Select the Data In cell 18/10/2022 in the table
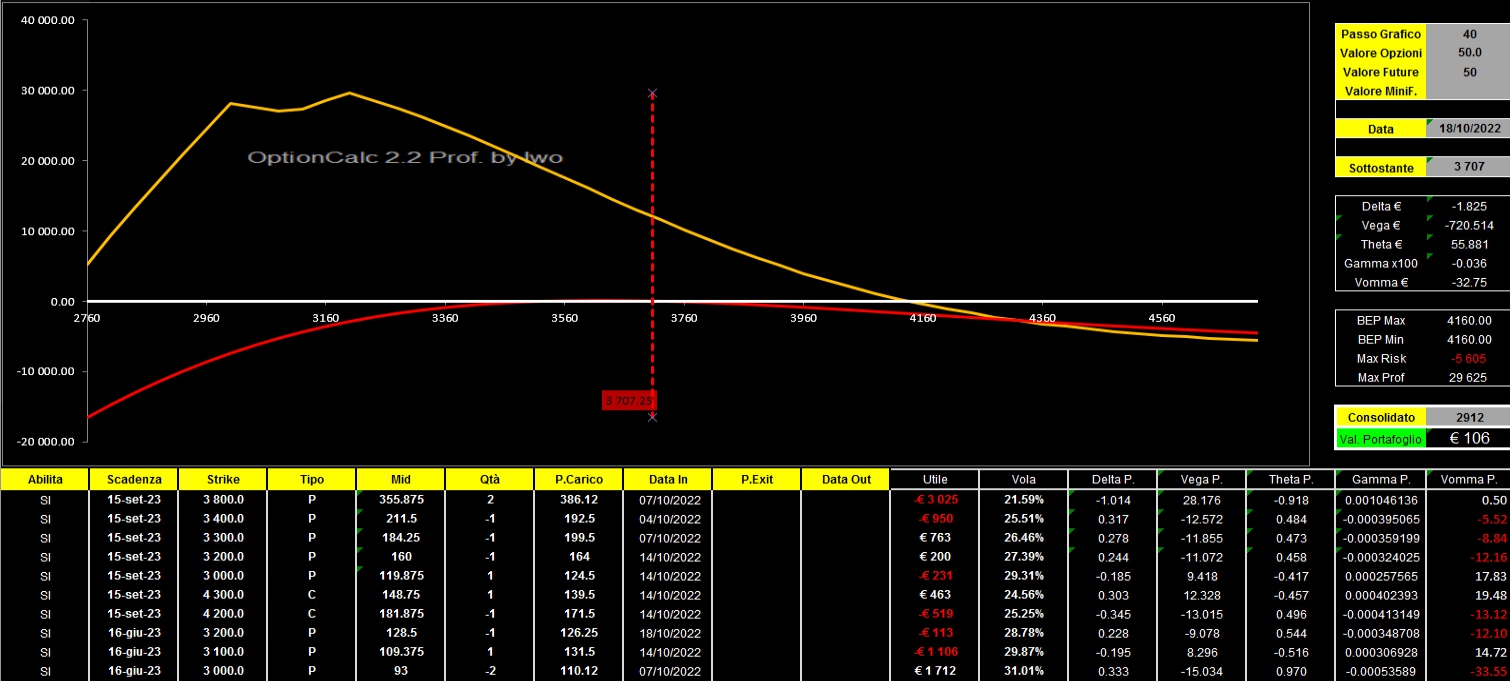The image size is (1510, 681). [x=668, y=632]
